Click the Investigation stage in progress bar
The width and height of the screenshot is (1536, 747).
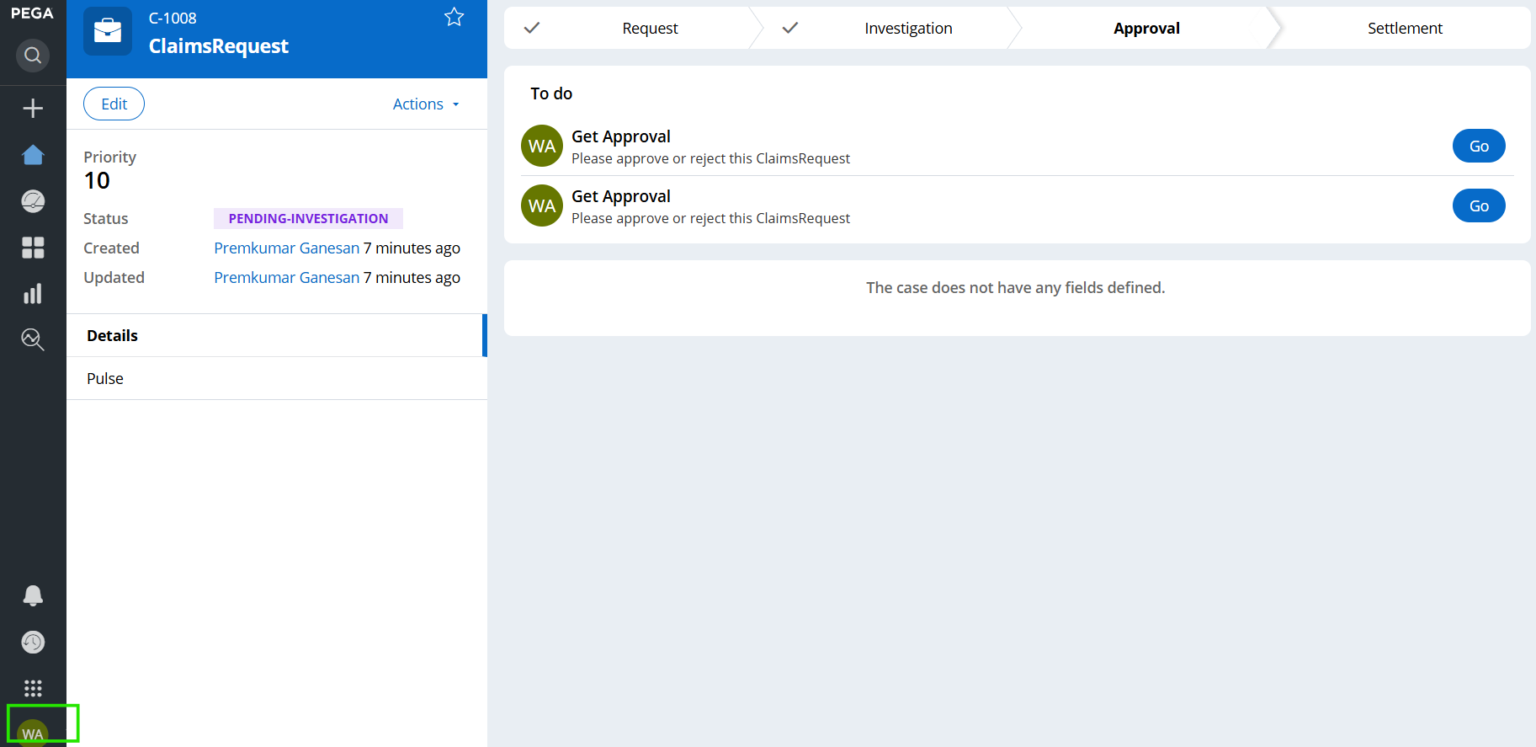pyautogui.click(x=907, y=29)
